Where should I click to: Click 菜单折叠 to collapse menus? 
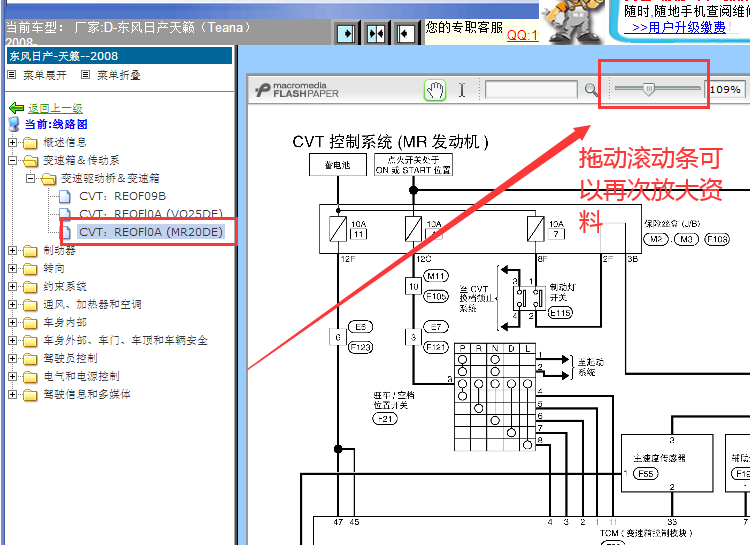click(119, 75)
